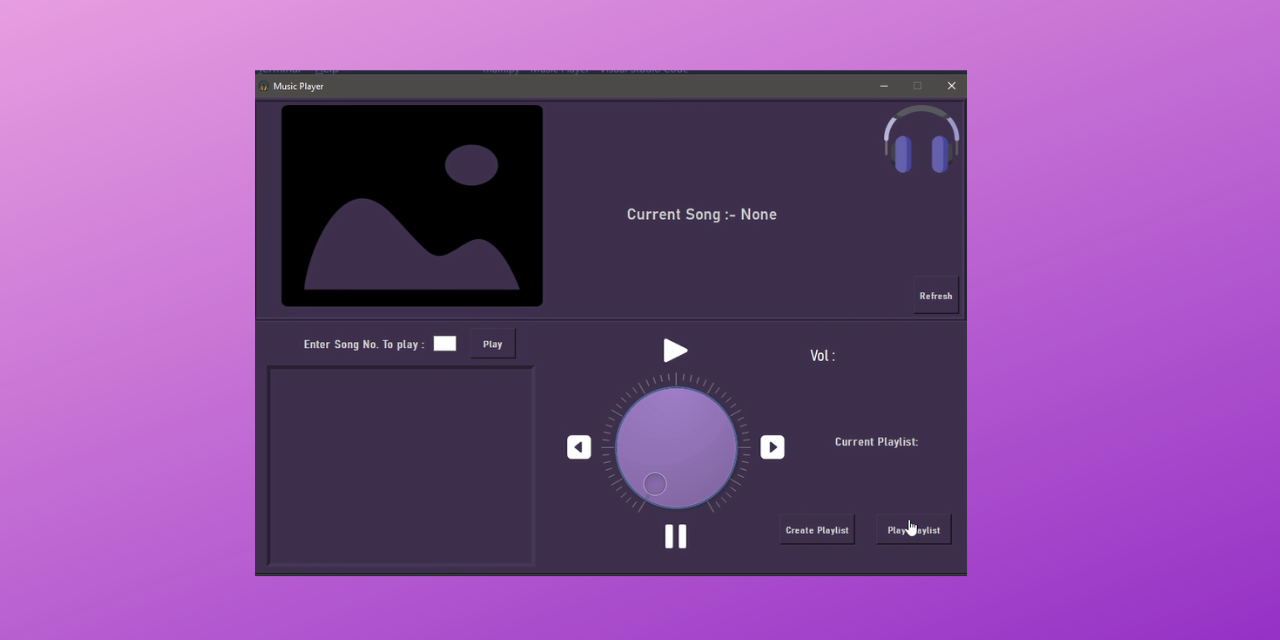Click the song number input box

click(444, 343)
